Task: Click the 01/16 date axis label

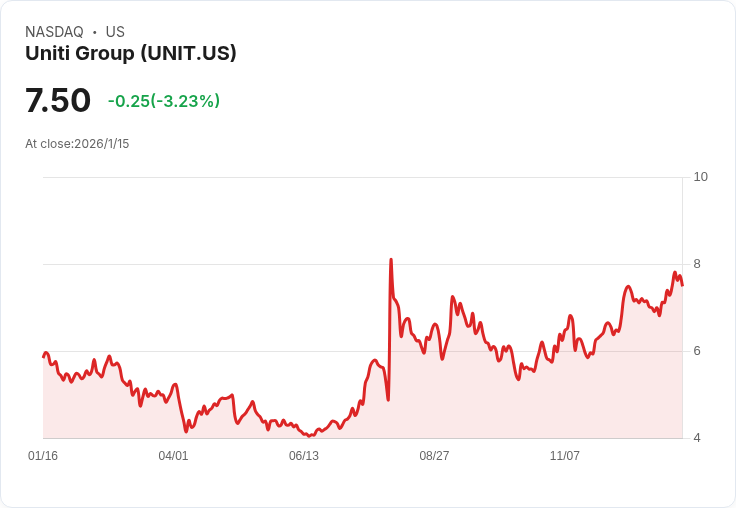Action: 43,455
